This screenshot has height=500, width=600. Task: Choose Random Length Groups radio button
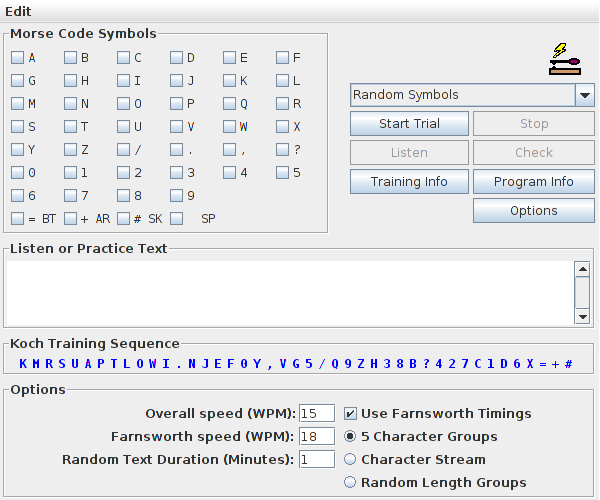pos(351,482)
